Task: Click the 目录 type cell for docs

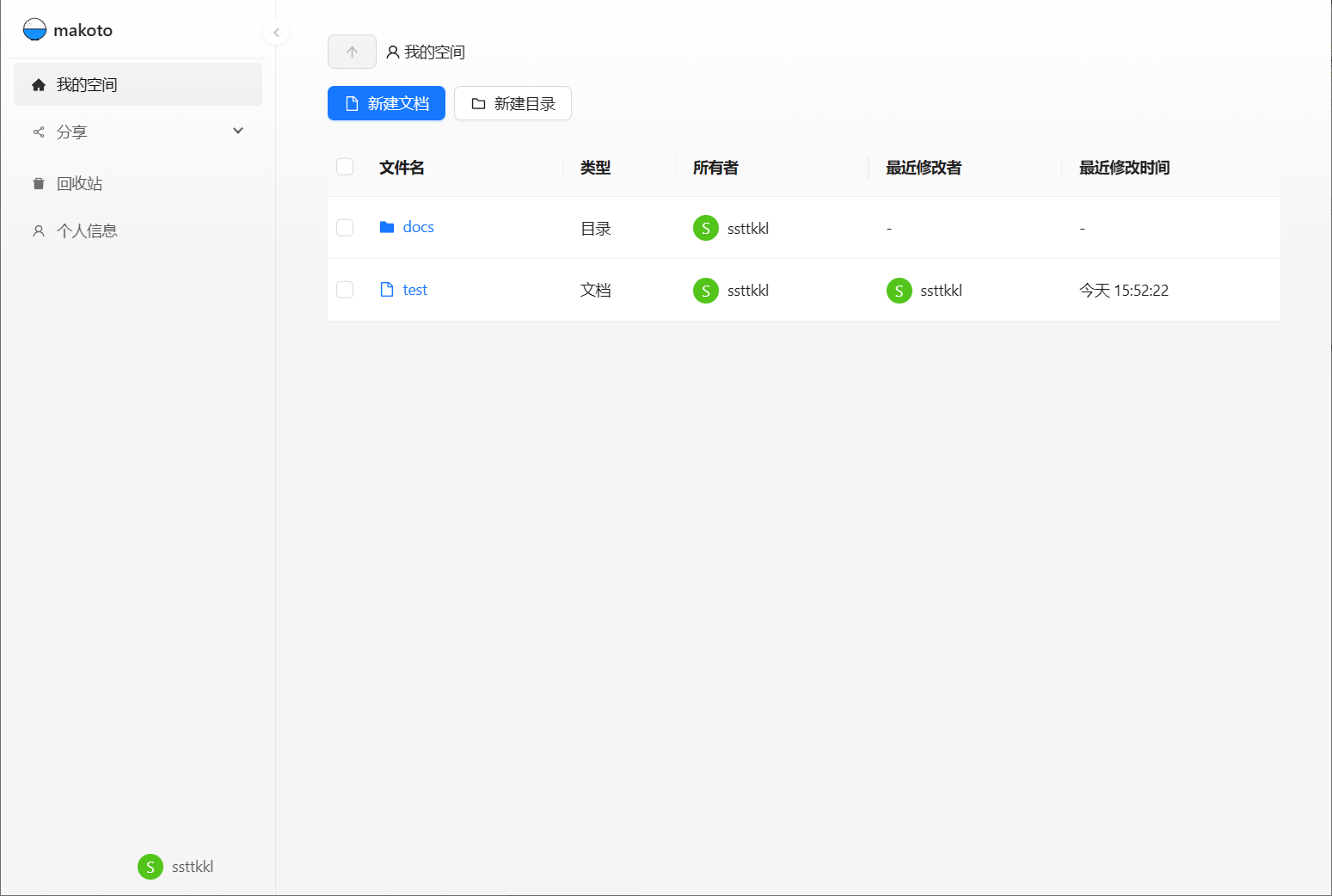Action: [x=596, y=229]
